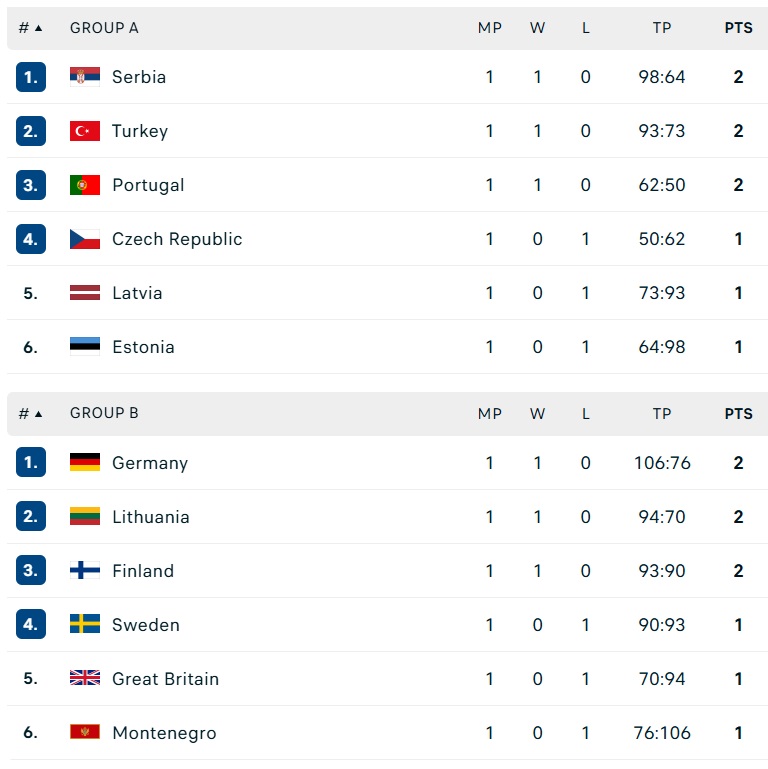Click Germany's blue rank 1 badge
The height and width of the screenshot is (769, 768).
[31, 462]
